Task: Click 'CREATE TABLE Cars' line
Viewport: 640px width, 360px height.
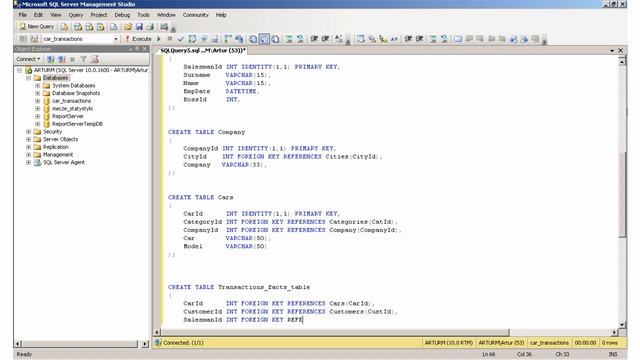Action: click(200, 198)
